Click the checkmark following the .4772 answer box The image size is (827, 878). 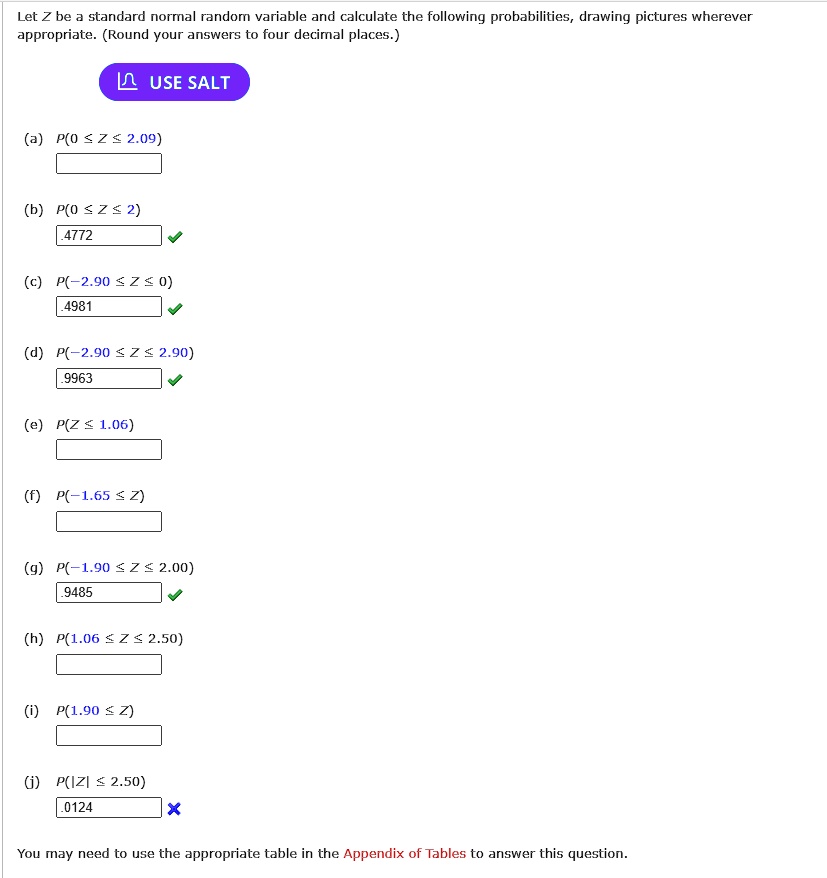pyautogui.click(x=175, y=236)
